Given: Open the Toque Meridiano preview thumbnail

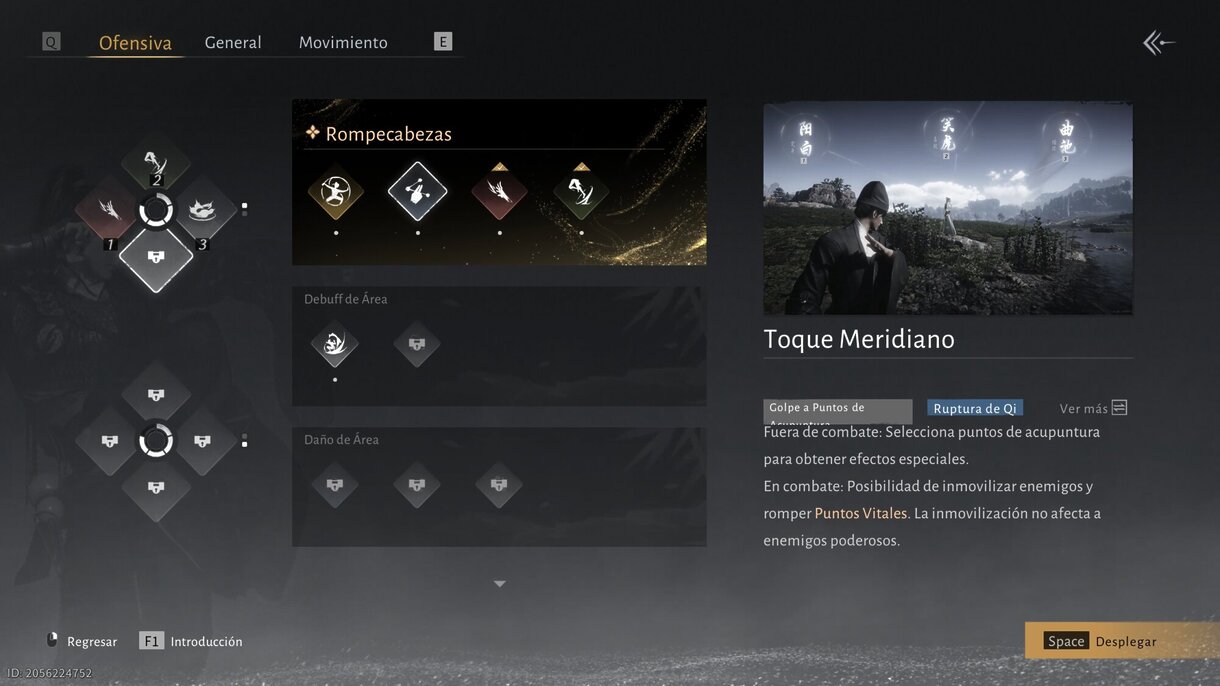Looking at the screenshot, I should (x=948, y=208).
